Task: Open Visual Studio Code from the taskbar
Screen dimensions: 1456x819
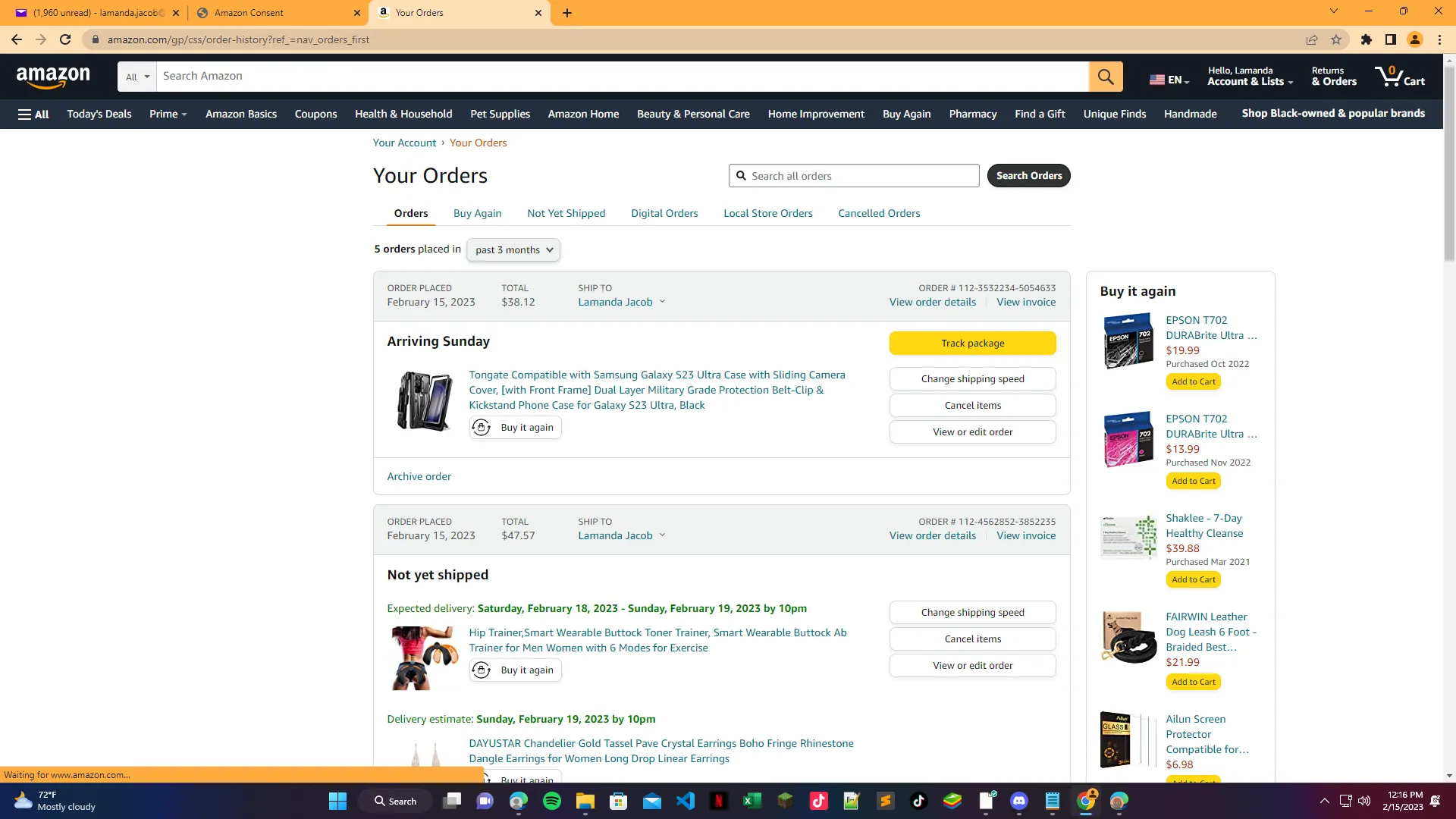Action: coord(686,801)
